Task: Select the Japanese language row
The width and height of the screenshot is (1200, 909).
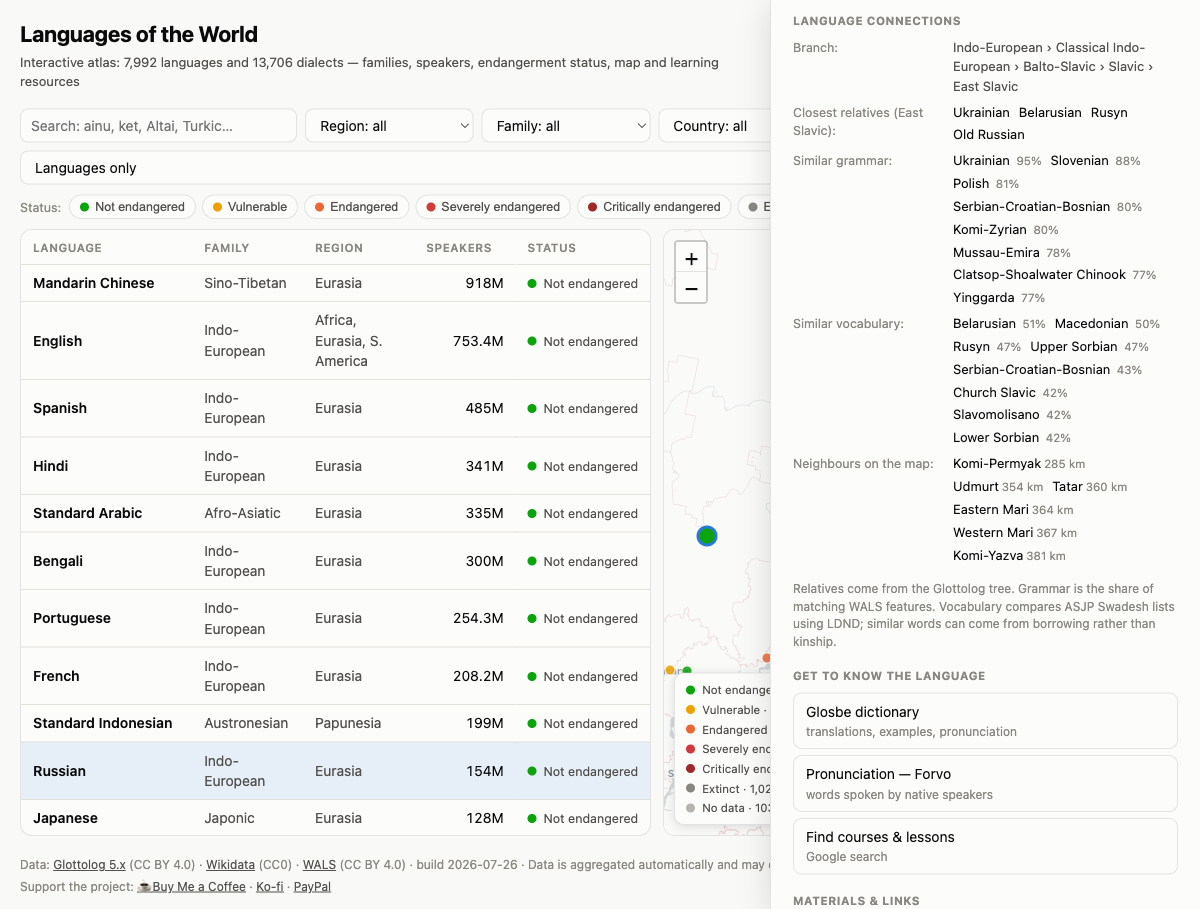Action: coord(336,818)
